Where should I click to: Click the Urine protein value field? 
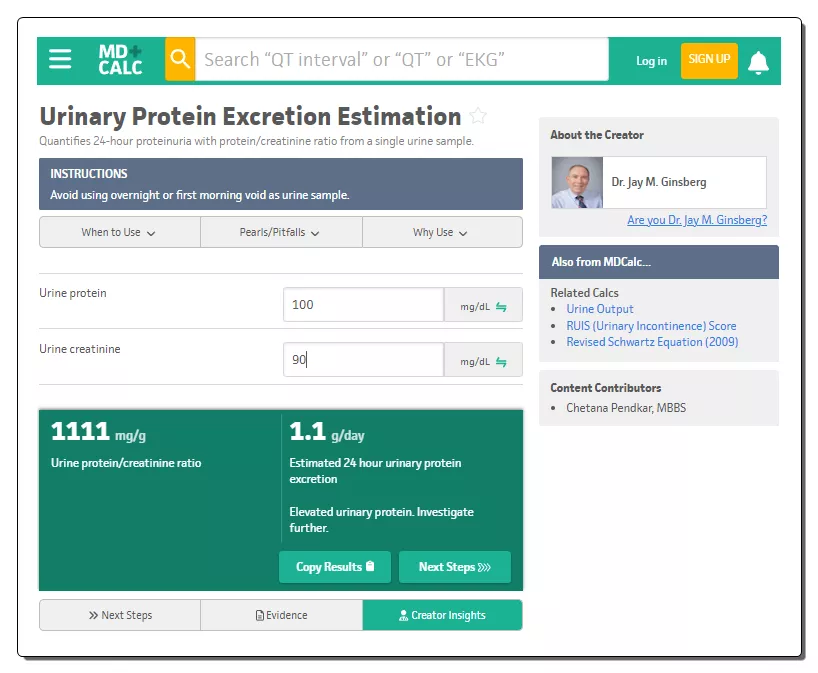tap(364, 305)
